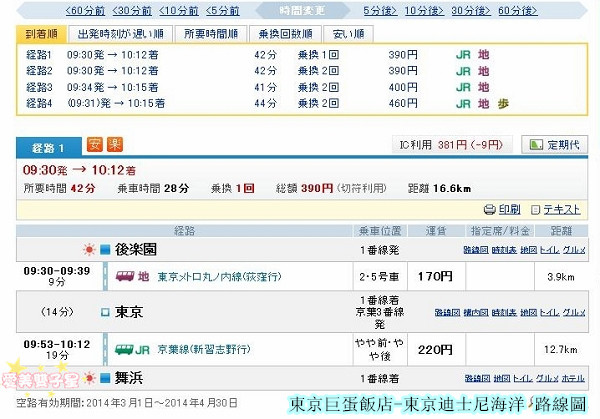Open 地図 for 東京 station

click(528, 313)
